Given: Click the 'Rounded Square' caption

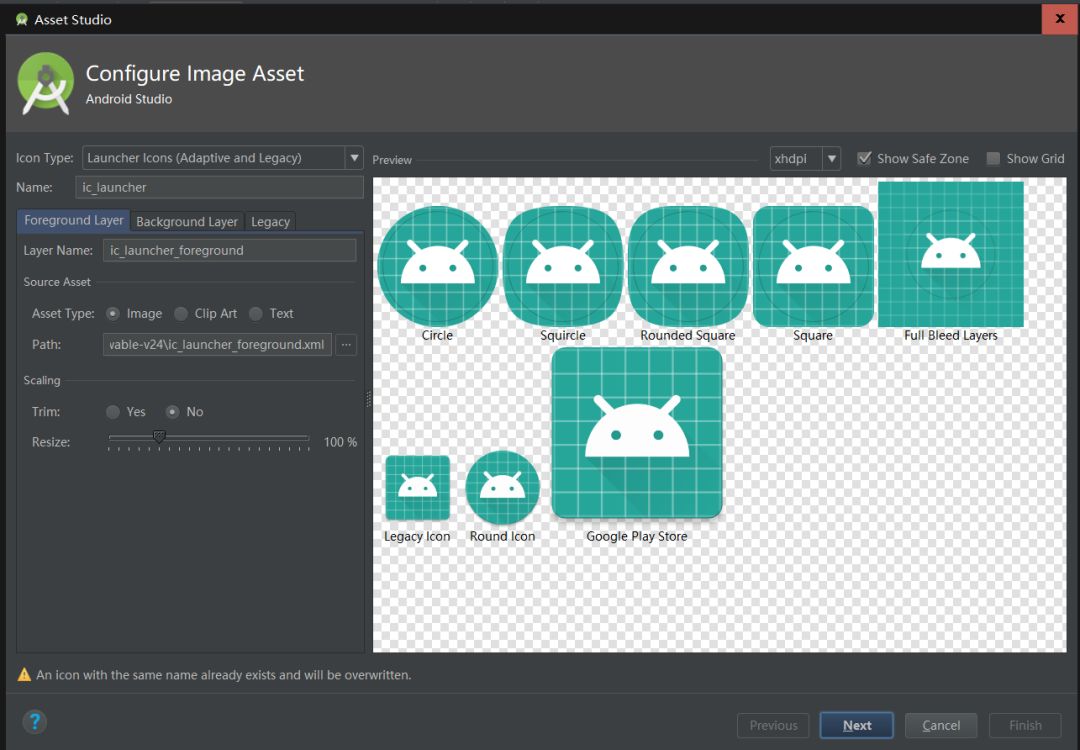Looking at the screenshot, I should [688, 335].
